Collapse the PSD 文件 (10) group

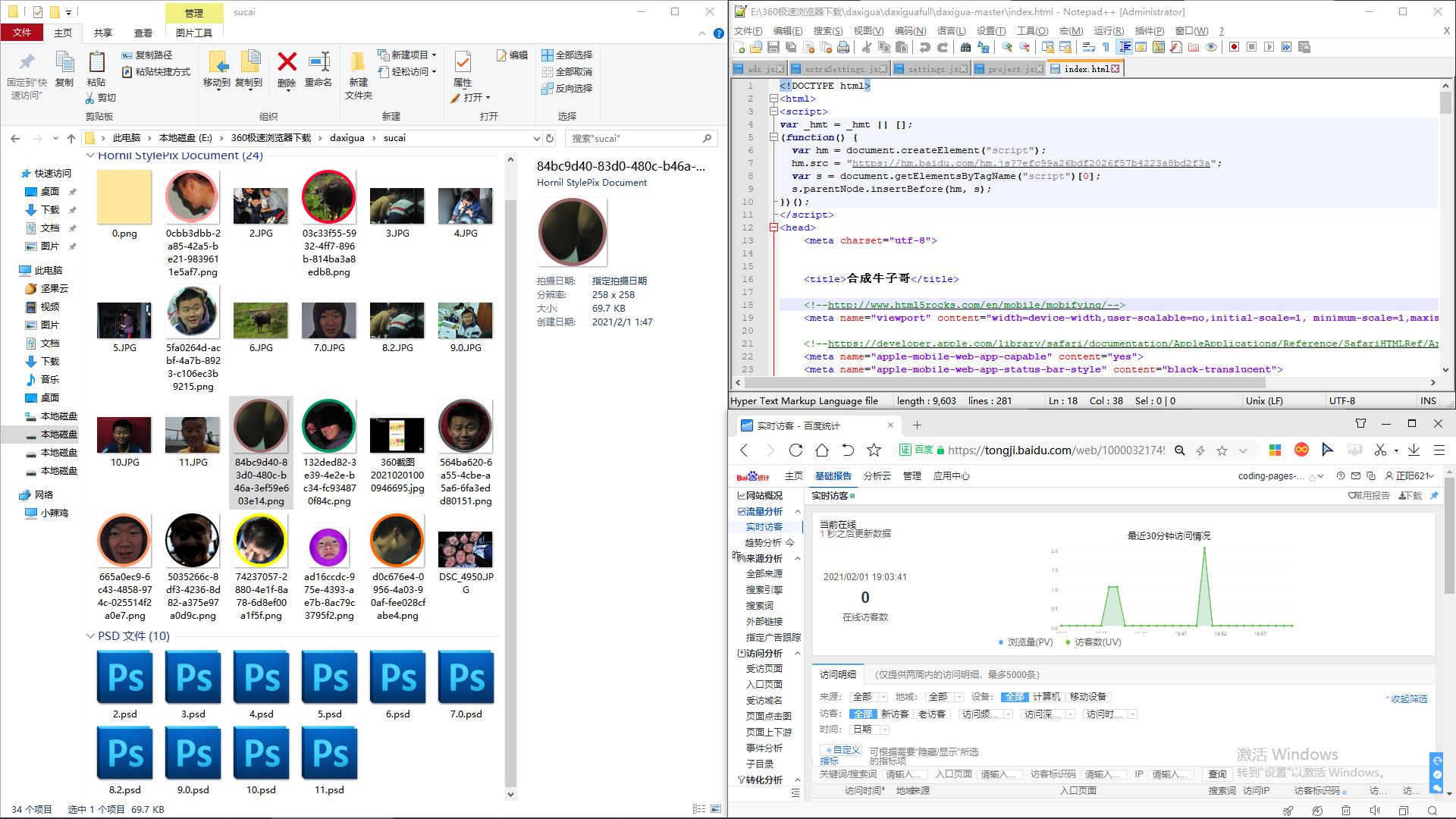(x=90, y=636)
